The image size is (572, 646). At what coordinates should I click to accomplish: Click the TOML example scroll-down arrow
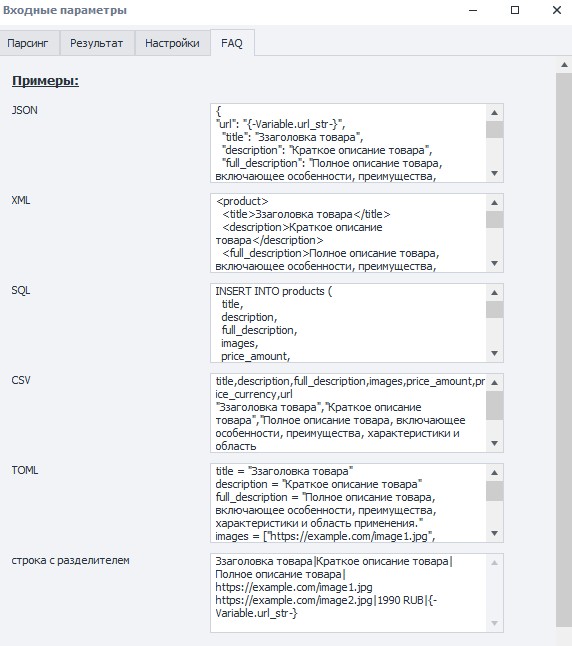click(495, 534)
